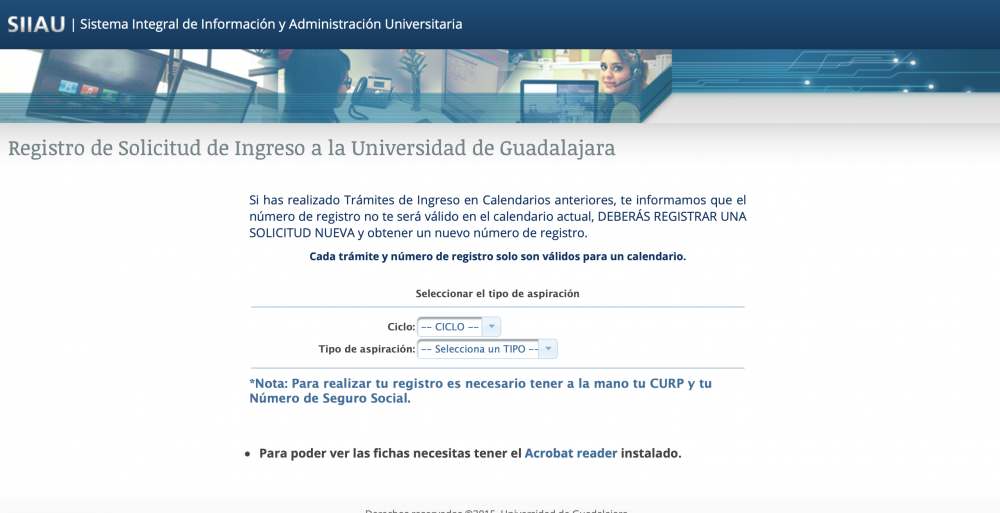1000x513 pixels.
Task: Click 'Seleccionar el tipo de aspiración' label
Action: (x=497, y=294)
